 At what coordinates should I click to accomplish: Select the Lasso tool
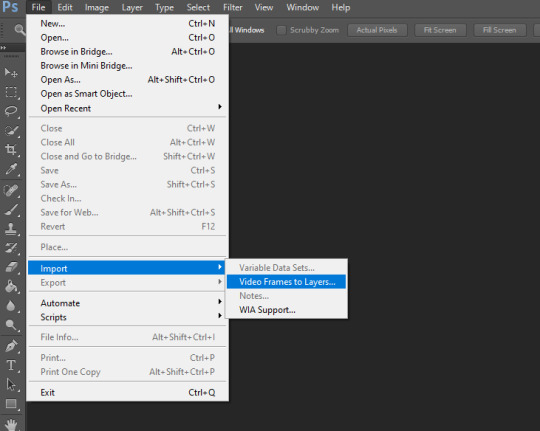click(11, 111)
